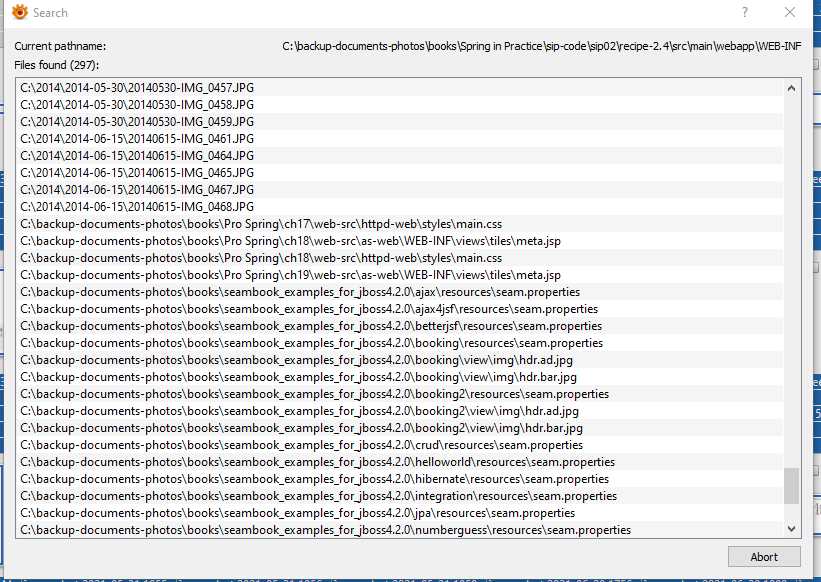
Task: Select integration\resources\seam.properties row
Action: coord(401,496)
